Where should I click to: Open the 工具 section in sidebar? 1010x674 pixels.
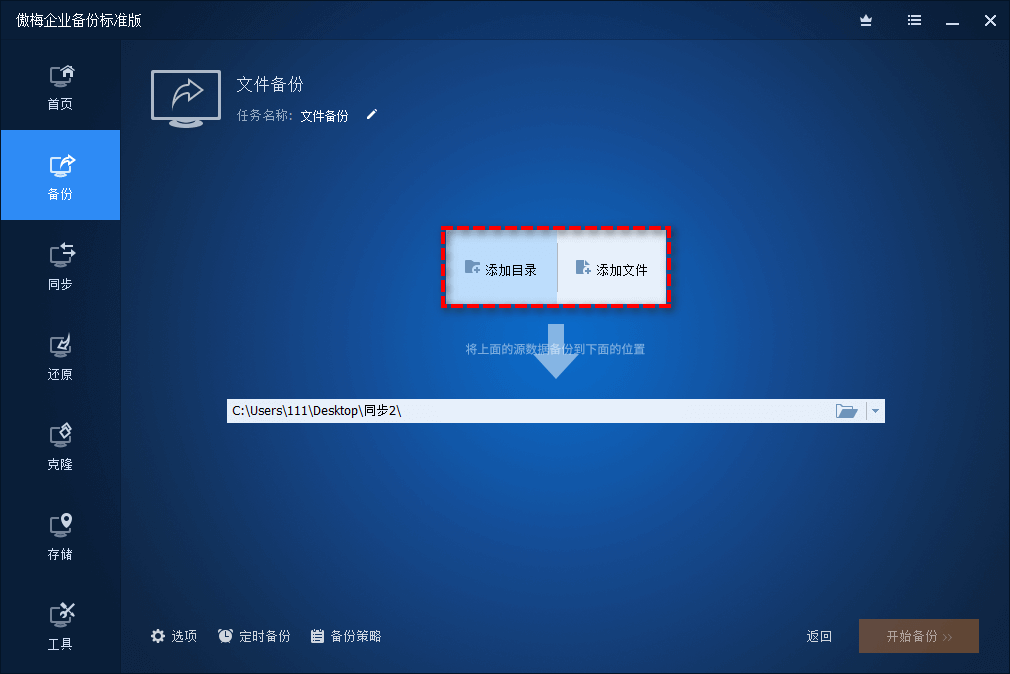[x=60, y=626]
